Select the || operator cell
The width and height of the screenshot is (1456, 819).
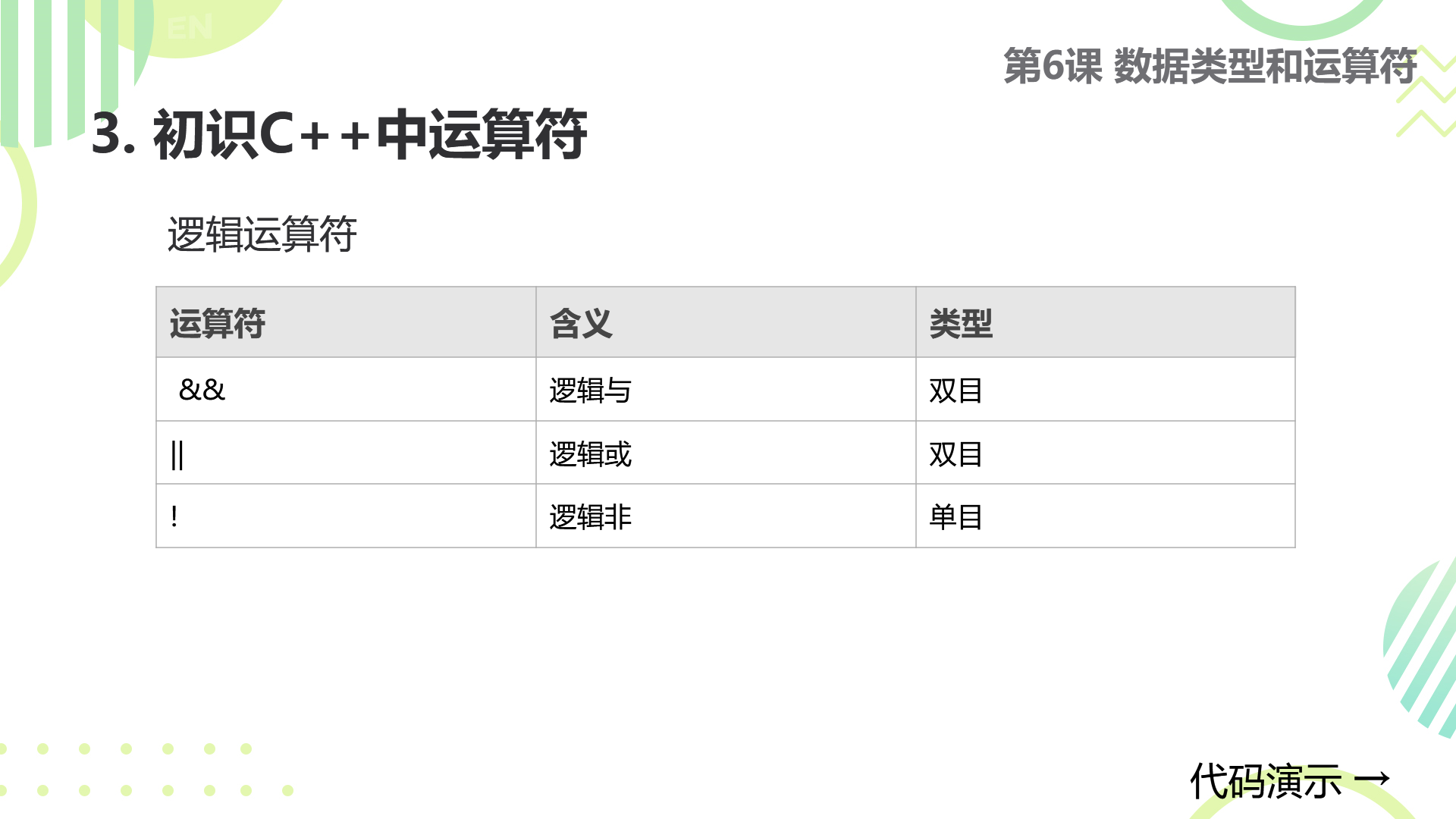pyautogui.click(x=346, y=453)
